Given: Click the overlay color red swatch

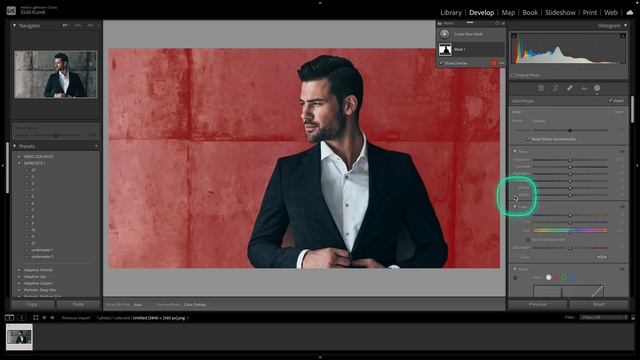Looking at the screenshot, I should (x=494, y=63).
